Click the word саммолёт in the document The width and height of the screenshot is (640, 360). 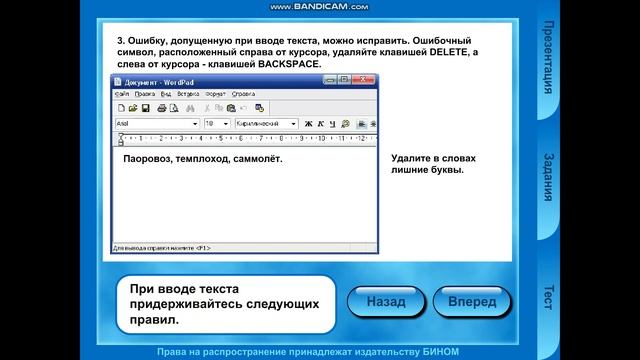pyautogui.click(x=256, y=159)
